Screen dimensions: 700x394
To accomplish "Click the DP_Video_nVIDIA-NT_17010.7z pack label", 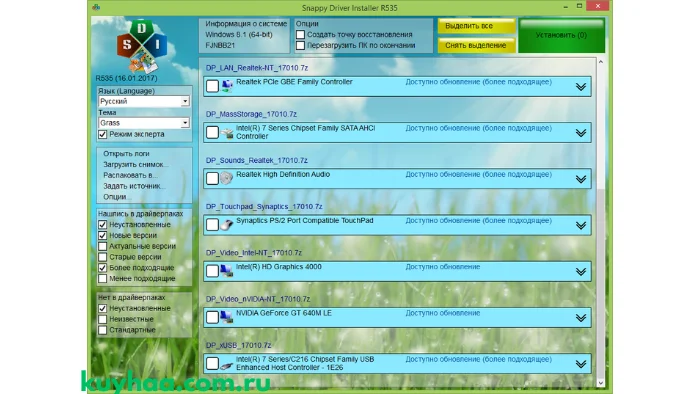I will (258, 299).
